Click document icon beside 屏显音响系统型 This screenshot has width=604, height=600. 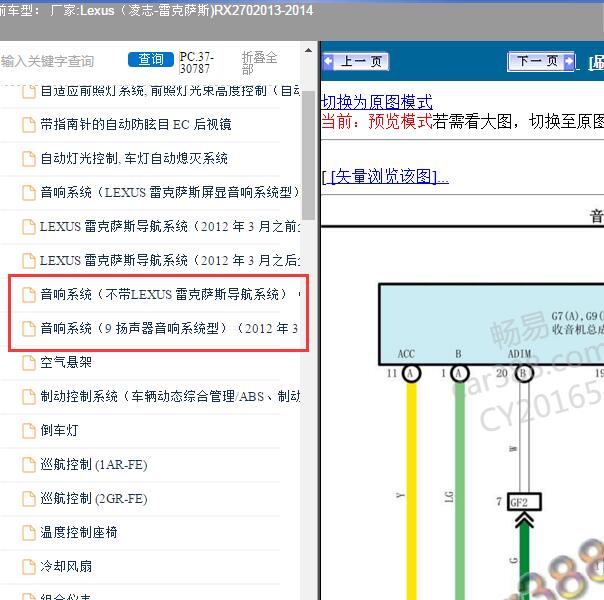(29, 193)
